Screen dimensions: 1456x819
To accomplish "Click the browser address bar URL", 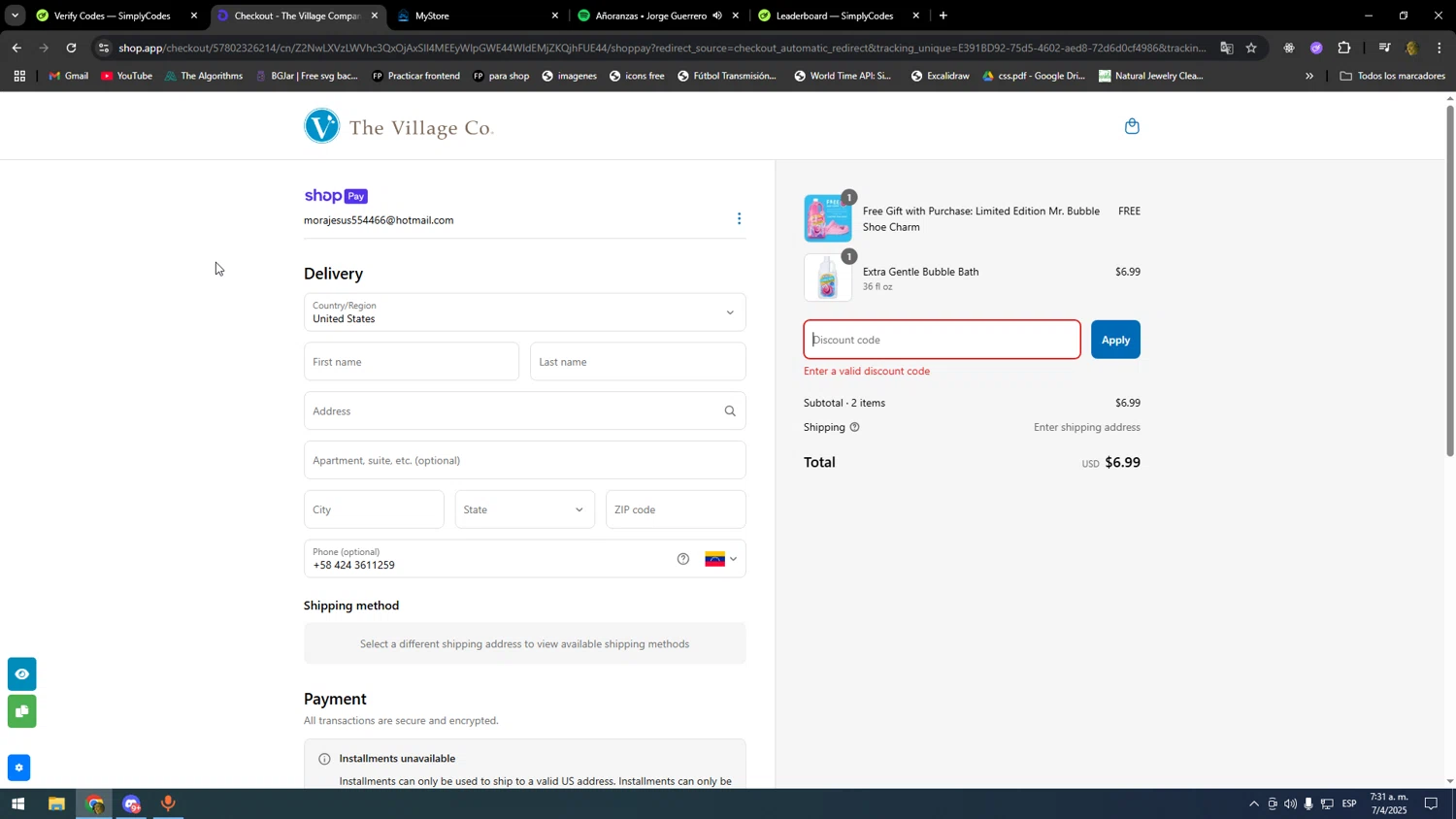I will tap(662, 48).
